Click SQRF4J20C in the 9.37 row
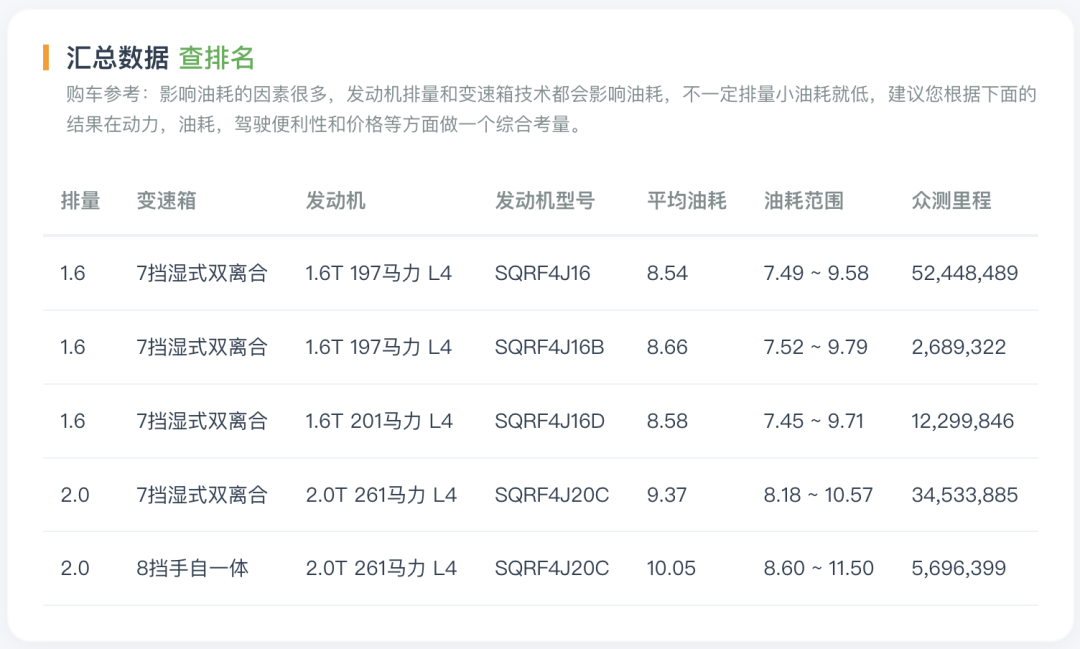This screenshot has height=649, width=1080. (x=551, y=495)
